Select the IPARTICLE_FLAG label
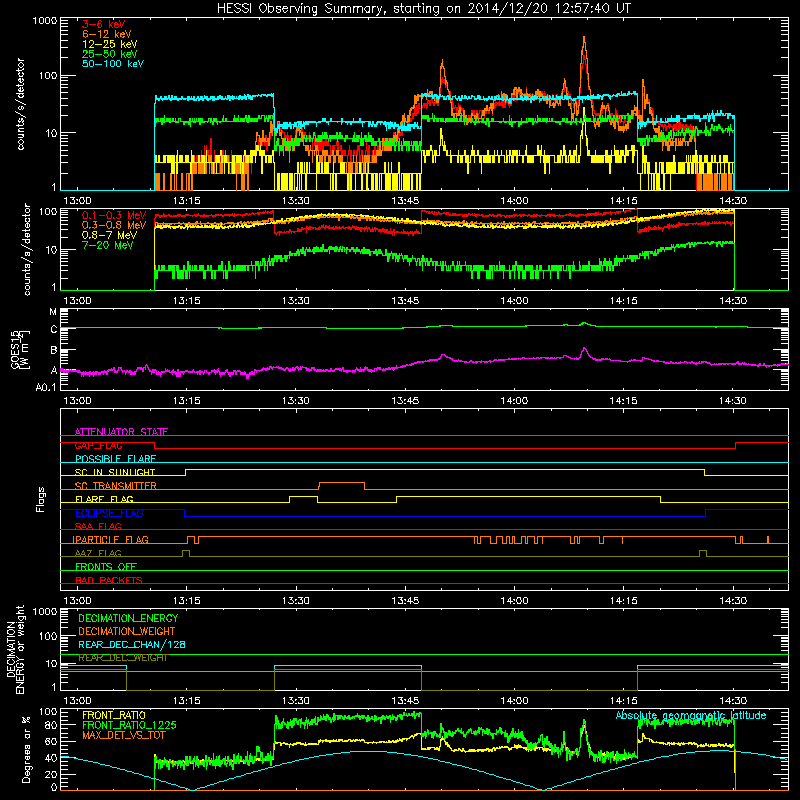 coord(110,539)
